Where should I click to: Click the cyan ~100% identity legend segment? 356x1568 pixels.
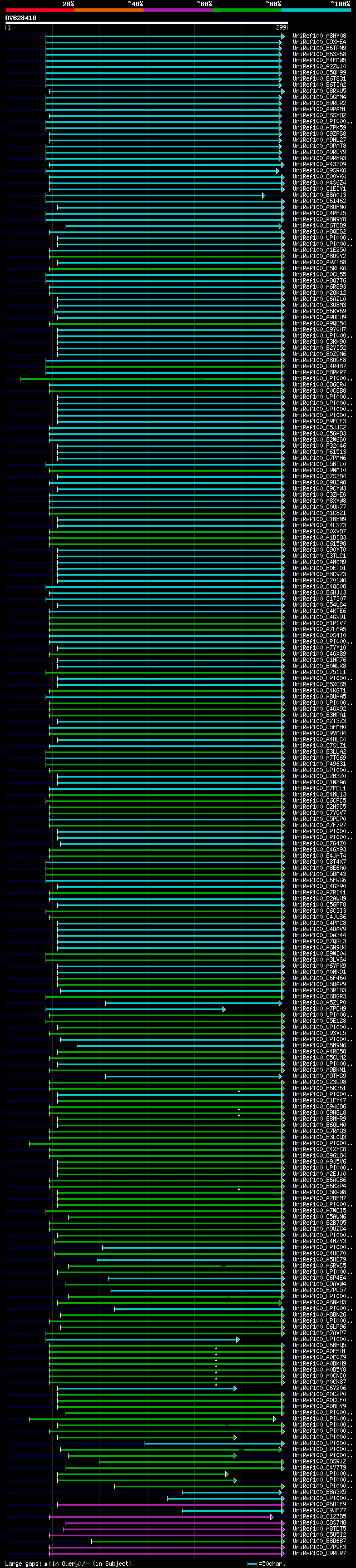pyautogui.click(x=316, y=10)
